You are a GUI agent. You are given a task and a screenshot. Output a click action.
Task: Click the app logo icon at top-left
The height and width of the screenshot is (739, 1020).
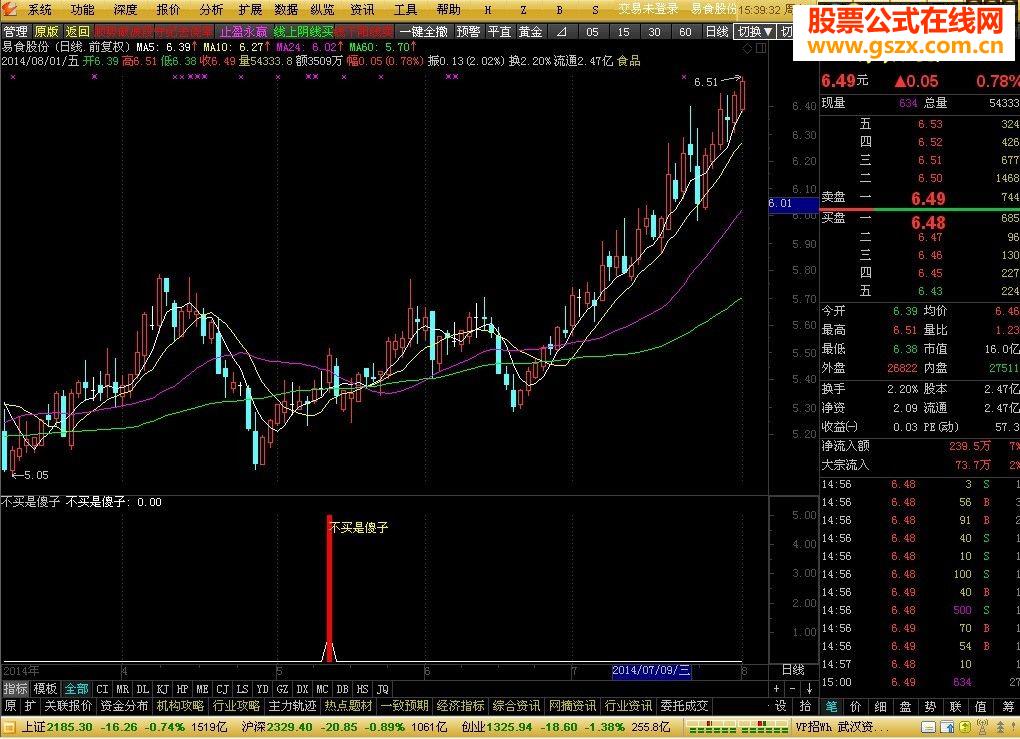click(9, 8)
